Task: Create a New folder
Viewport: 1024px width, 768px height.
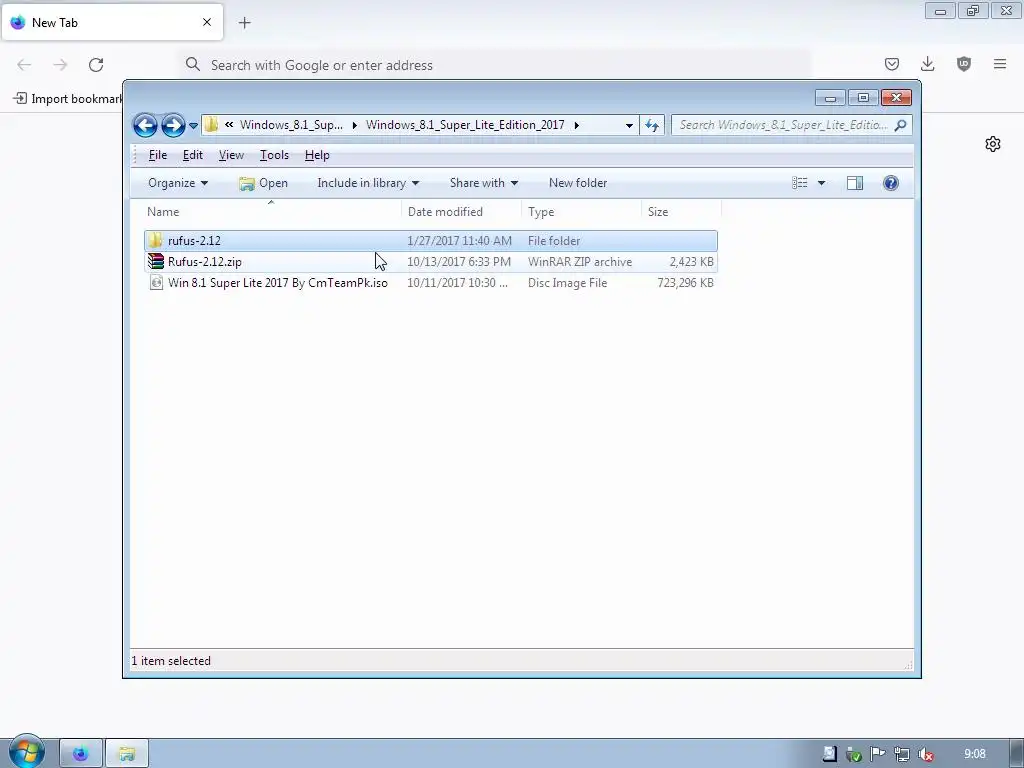Action: point(578,183)
